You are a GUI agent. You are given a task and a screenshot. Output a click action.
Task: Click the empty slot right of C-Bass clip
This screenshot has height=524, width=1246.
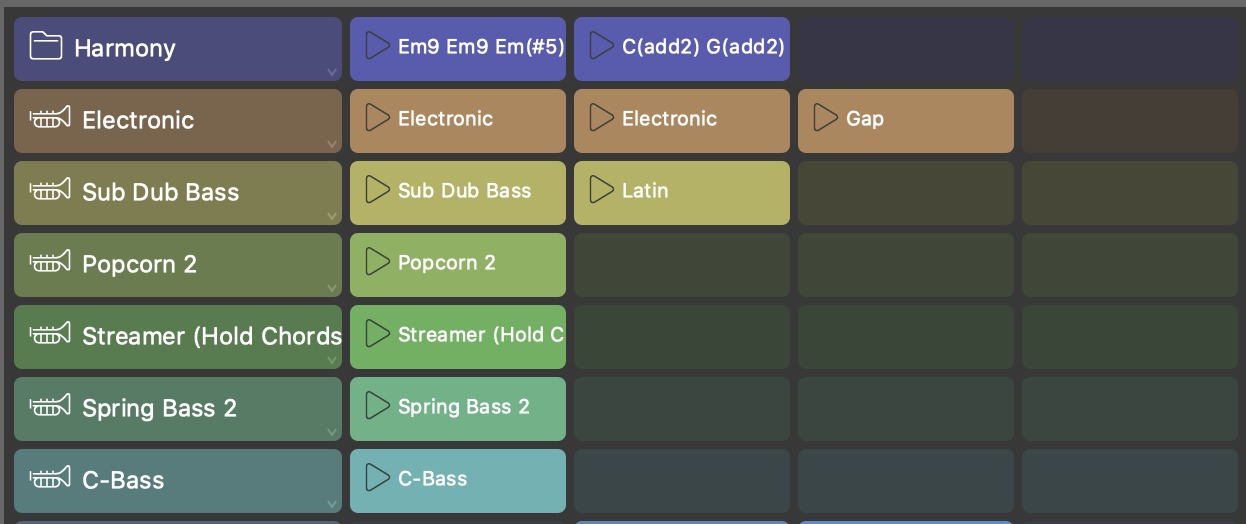click(x=681, y=481)
